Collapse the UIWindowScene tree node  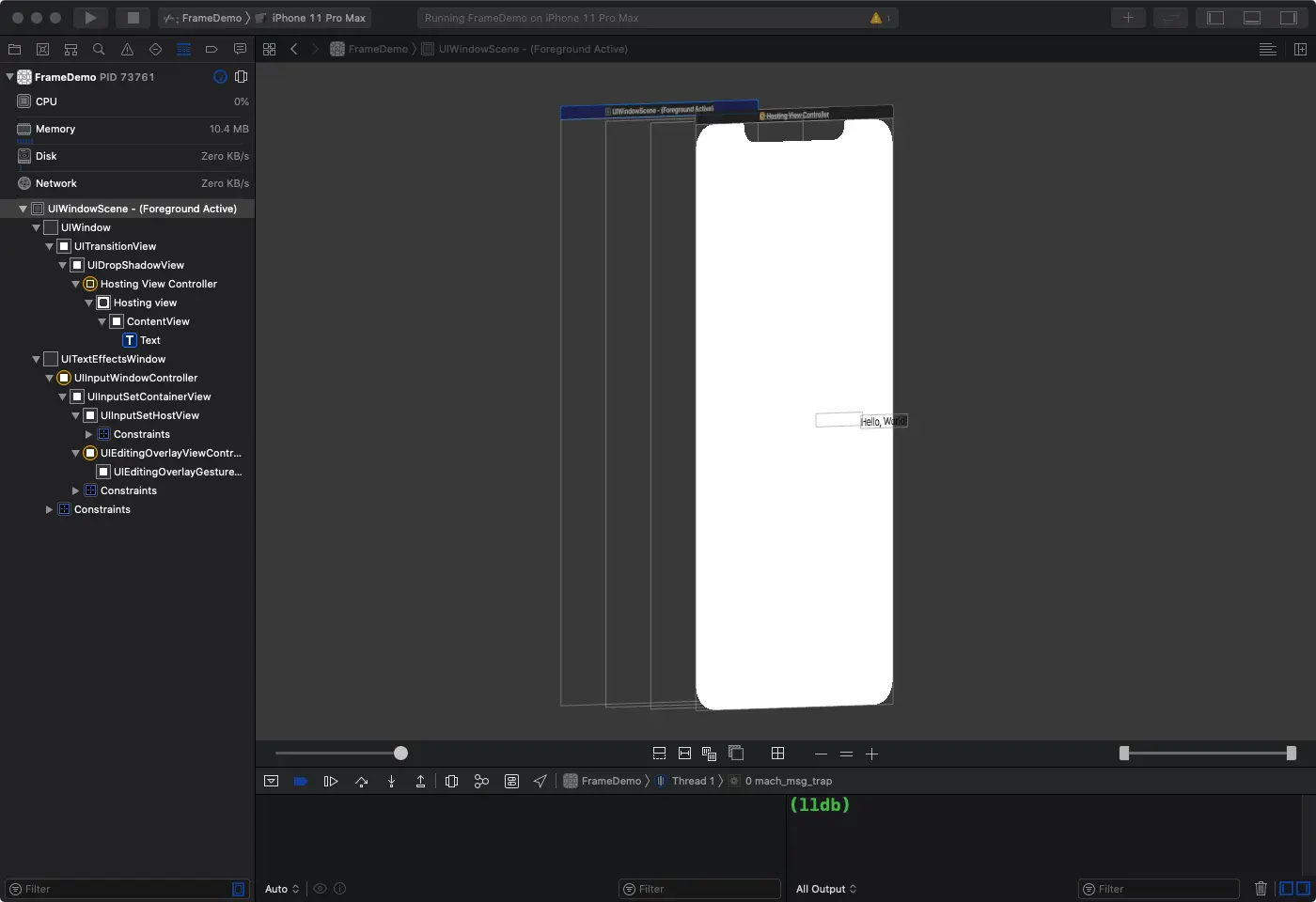click(x=23, y=209)
